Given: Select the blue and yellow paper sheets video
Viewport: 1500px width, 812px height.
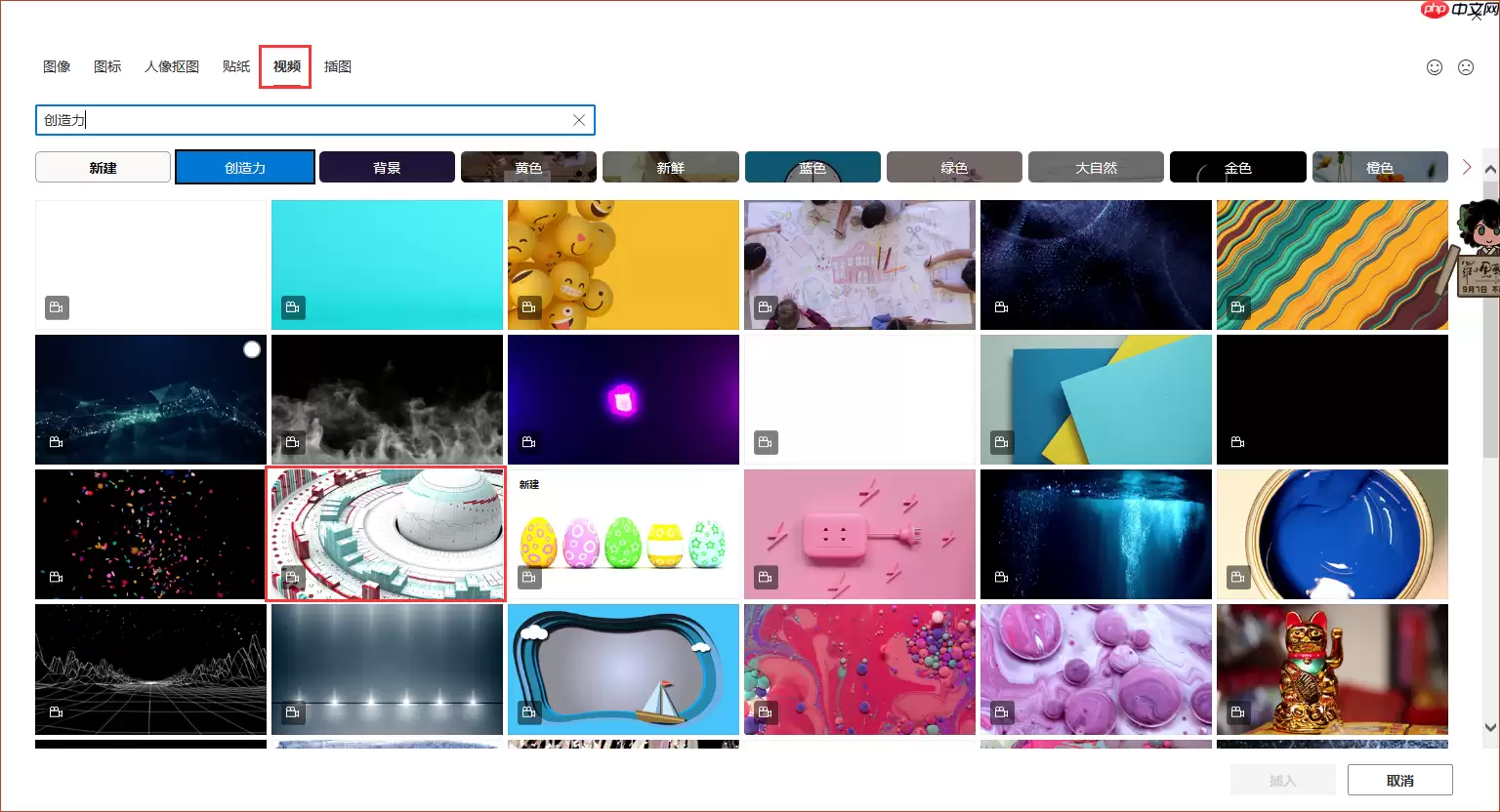Looking at the screenshot, I should pos(1096,399).
